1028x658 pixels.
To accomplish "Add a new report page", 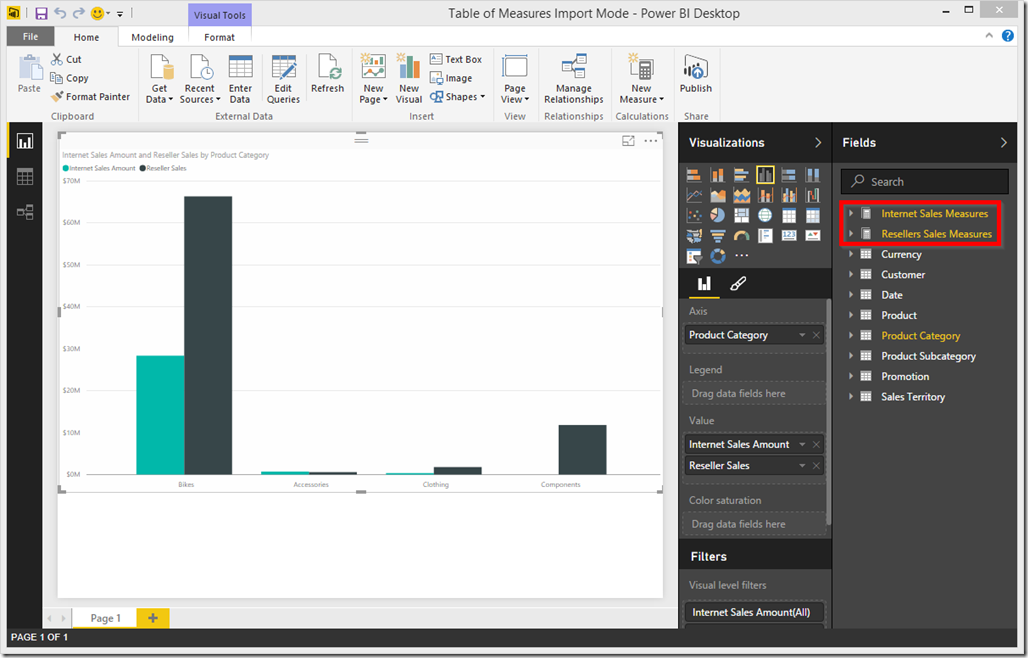I will [x=153, y=617].
